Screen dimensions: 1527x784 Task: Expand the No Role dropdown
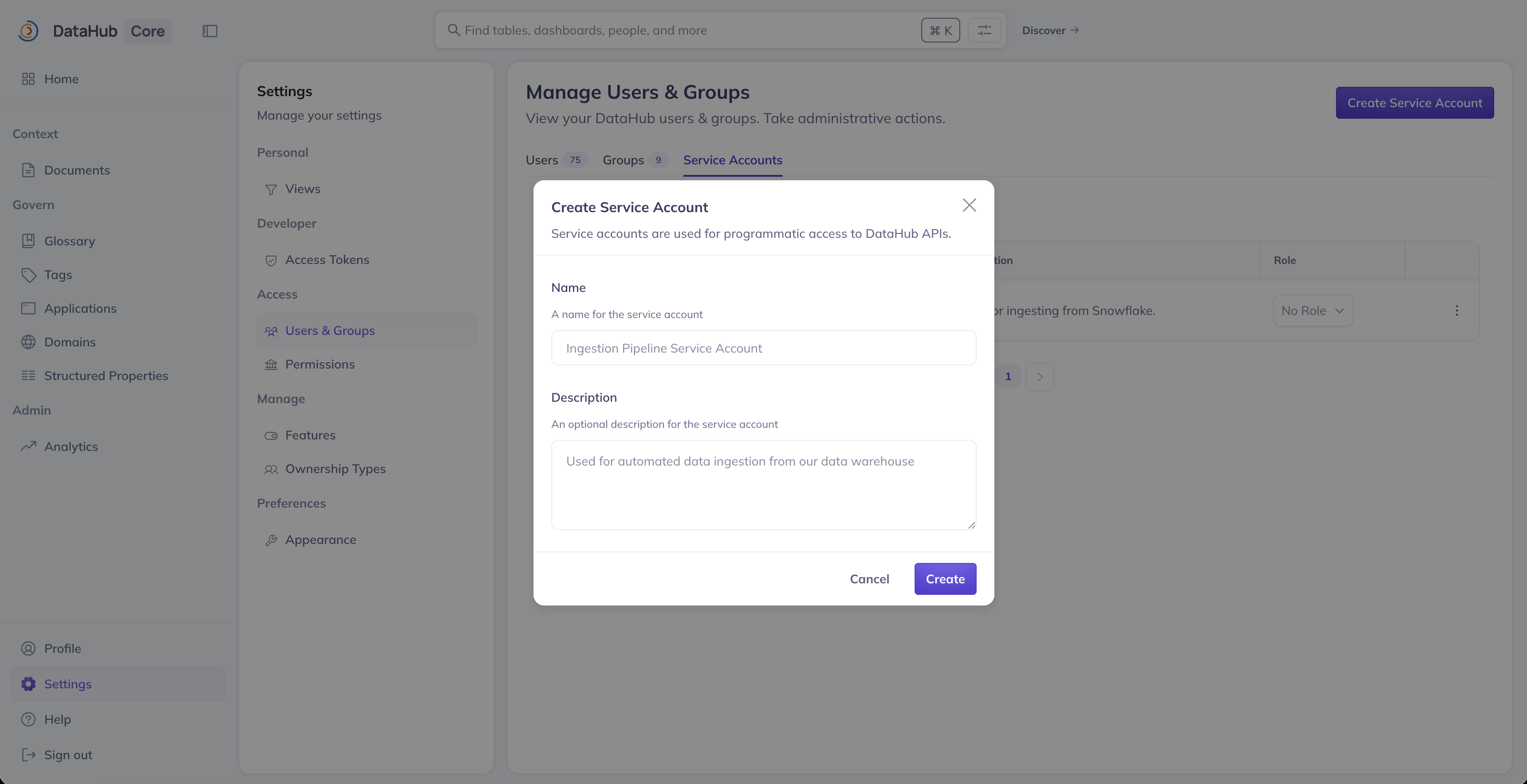click(1313, 310)
